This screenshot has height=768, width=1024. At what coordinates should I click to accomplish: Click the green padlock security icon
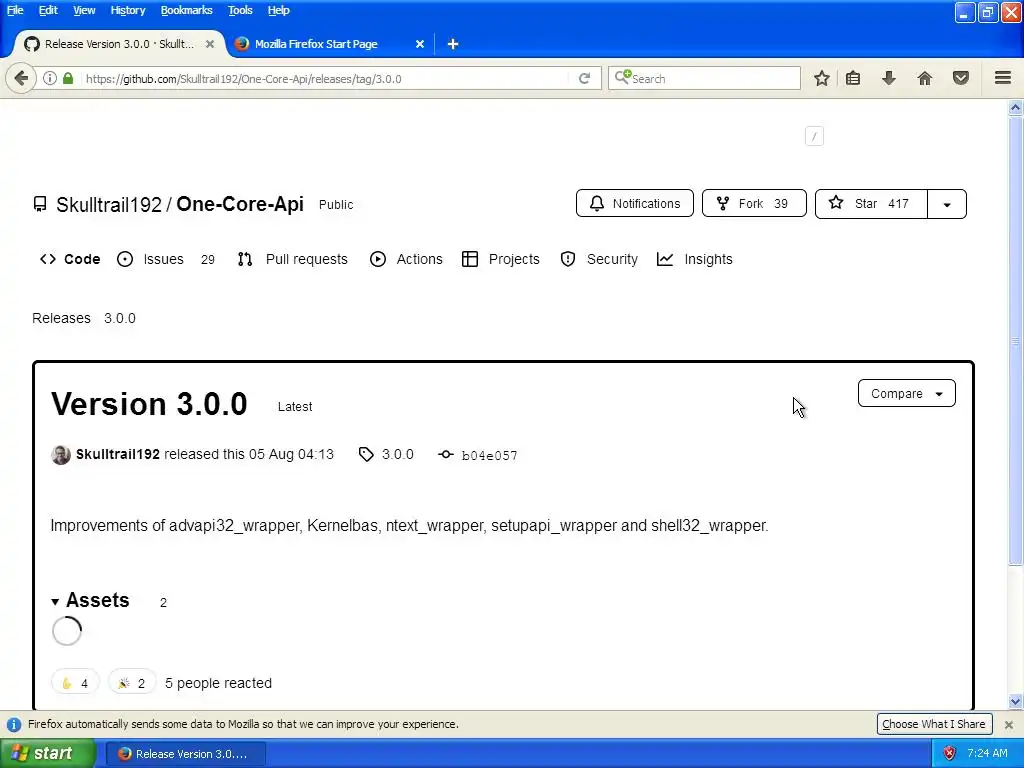pyautogui.click(x=68, y=78)
